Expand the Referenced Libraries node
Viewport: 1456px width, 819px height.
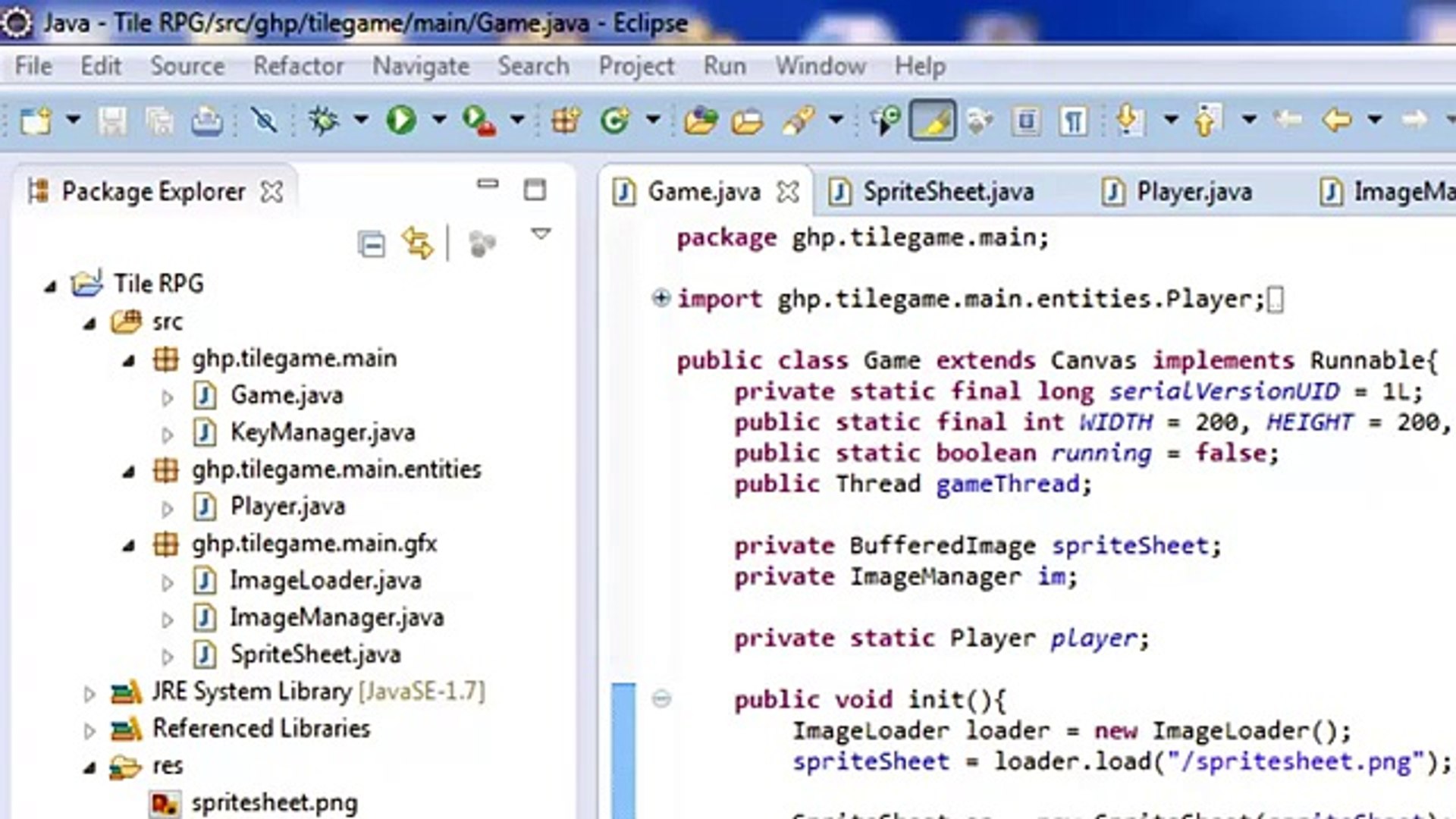coord(88,728)
